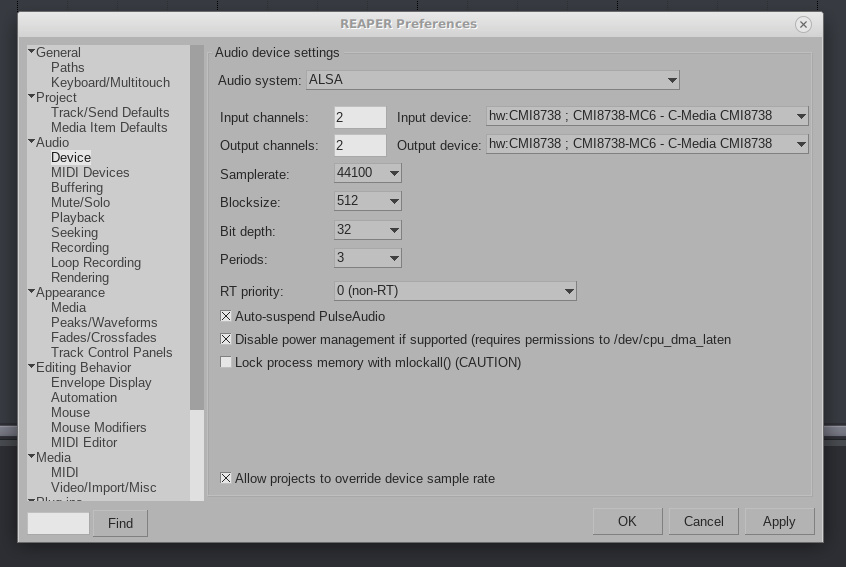Select the General category label
The height and width of the screenshot is (567, 846).
[58, 52]
